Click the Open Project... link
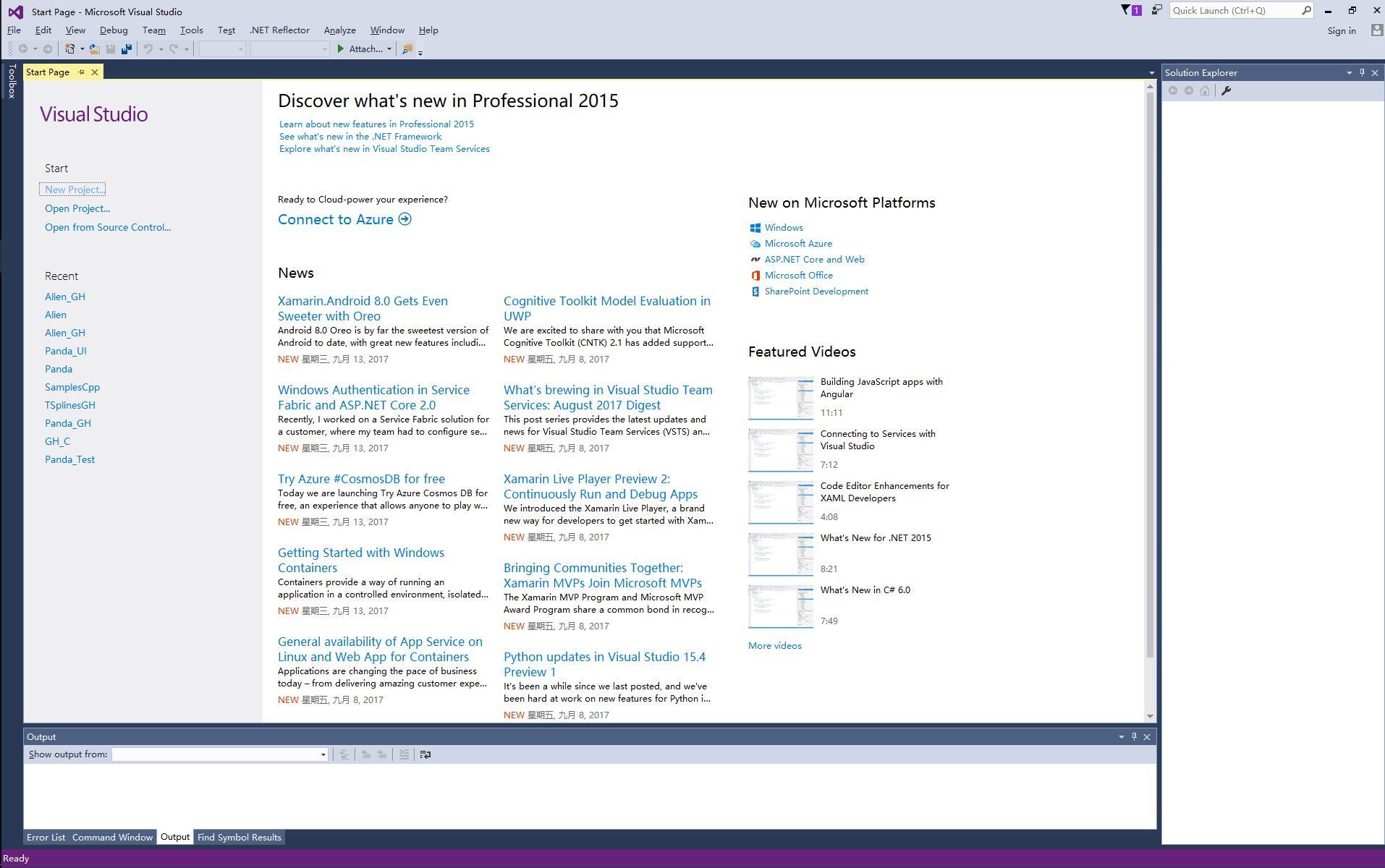This screenshot has width=1385, height=868. tap(77, 208)
